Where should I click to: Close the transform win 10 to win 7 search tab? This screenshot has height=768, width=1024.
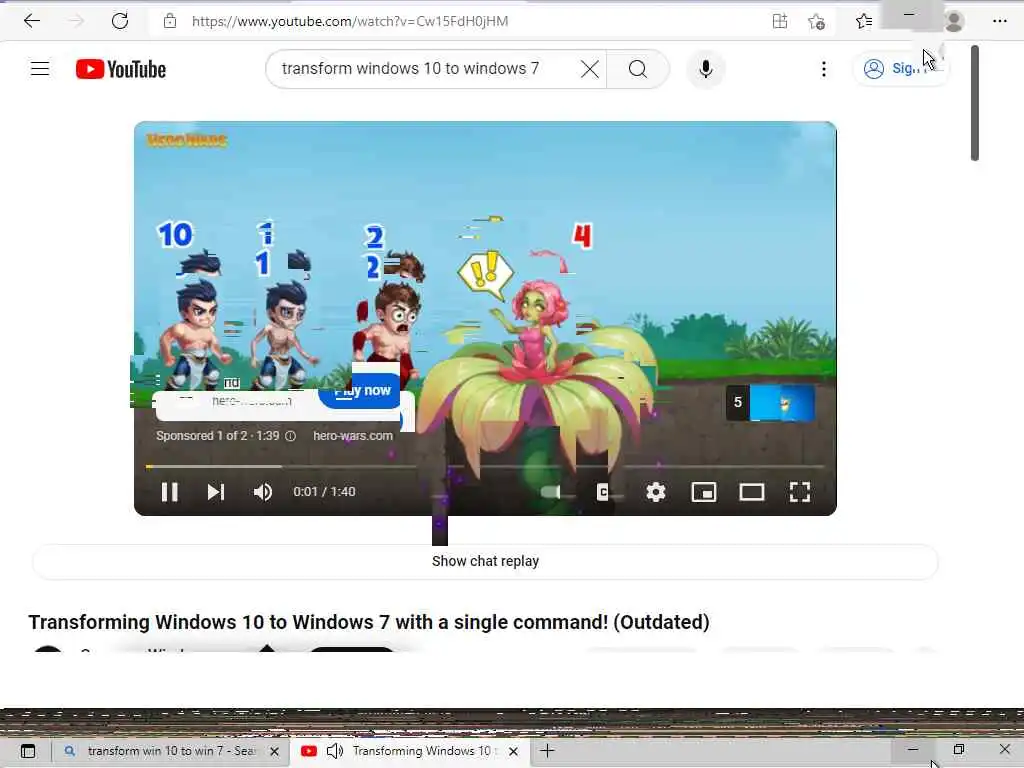click(x=274, y=752)
